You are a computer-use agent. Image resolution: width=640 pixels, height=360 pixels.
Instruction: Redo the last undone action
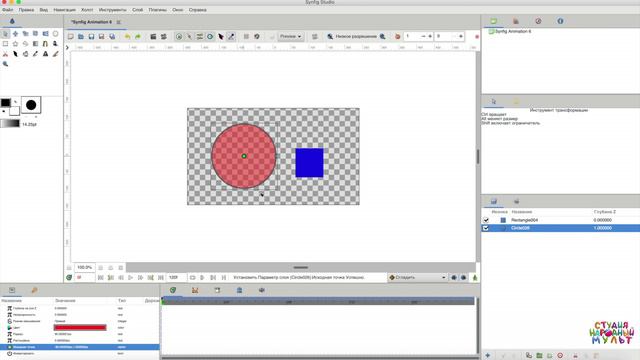pyautogui.click(x=138, y=37)
